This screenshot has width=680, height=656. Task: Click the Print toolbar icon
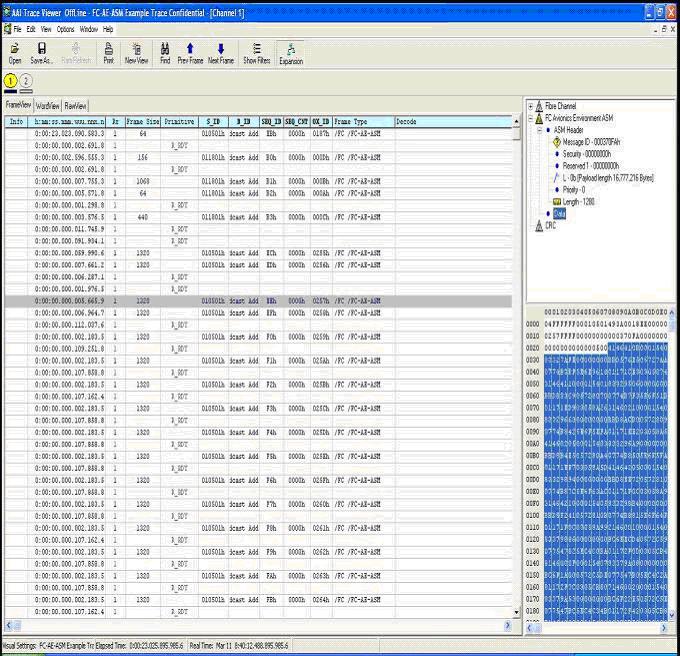tap(108, 52)
